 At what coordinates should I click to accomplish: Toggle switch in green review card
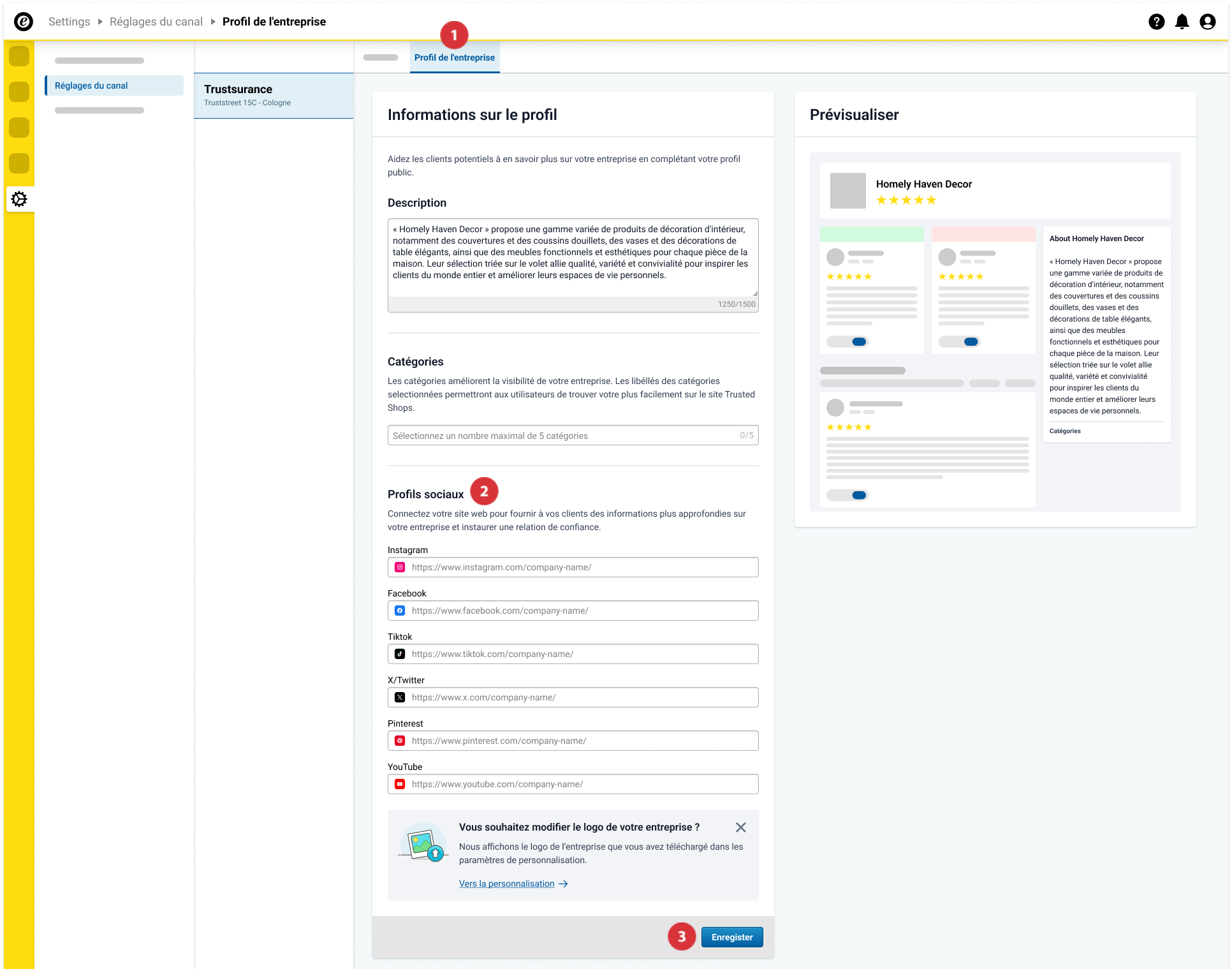(x=848, y=342)
